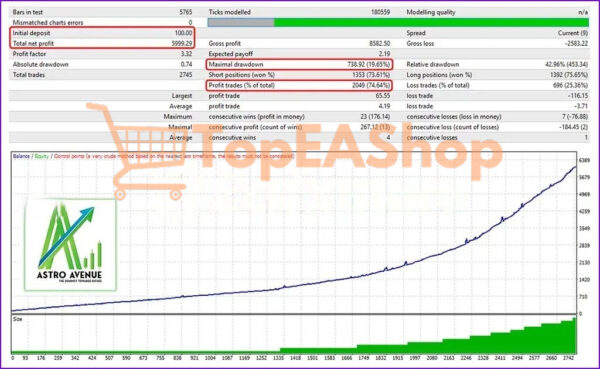Click the maximal drawdown value 738.92 (19.65%)

369,64
